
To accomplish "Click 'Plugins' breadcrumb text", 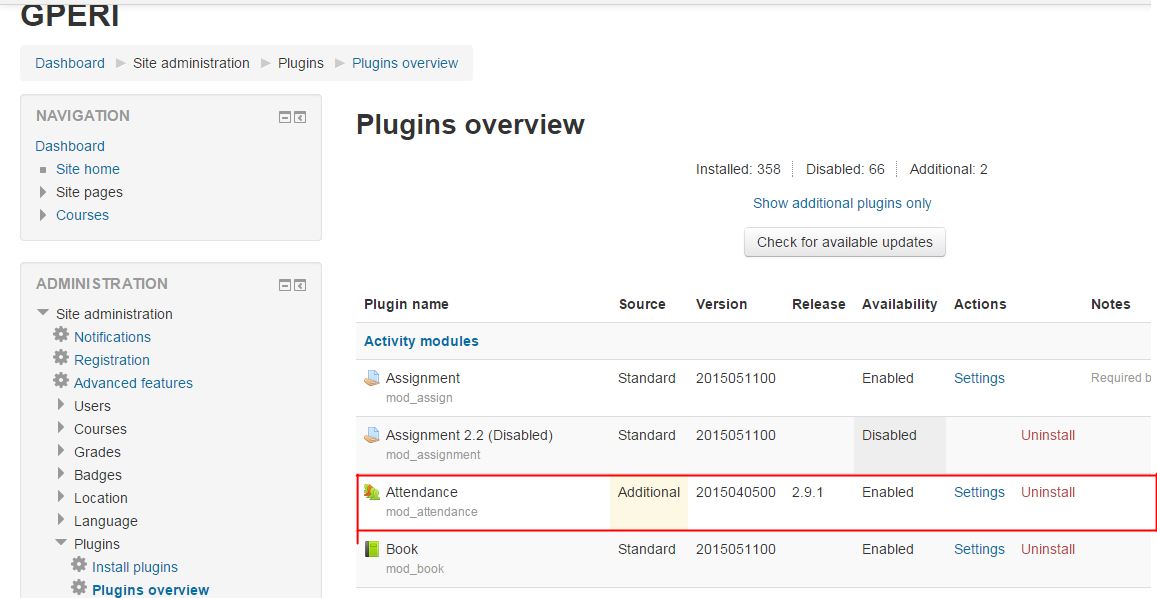I will pos(301,63).
